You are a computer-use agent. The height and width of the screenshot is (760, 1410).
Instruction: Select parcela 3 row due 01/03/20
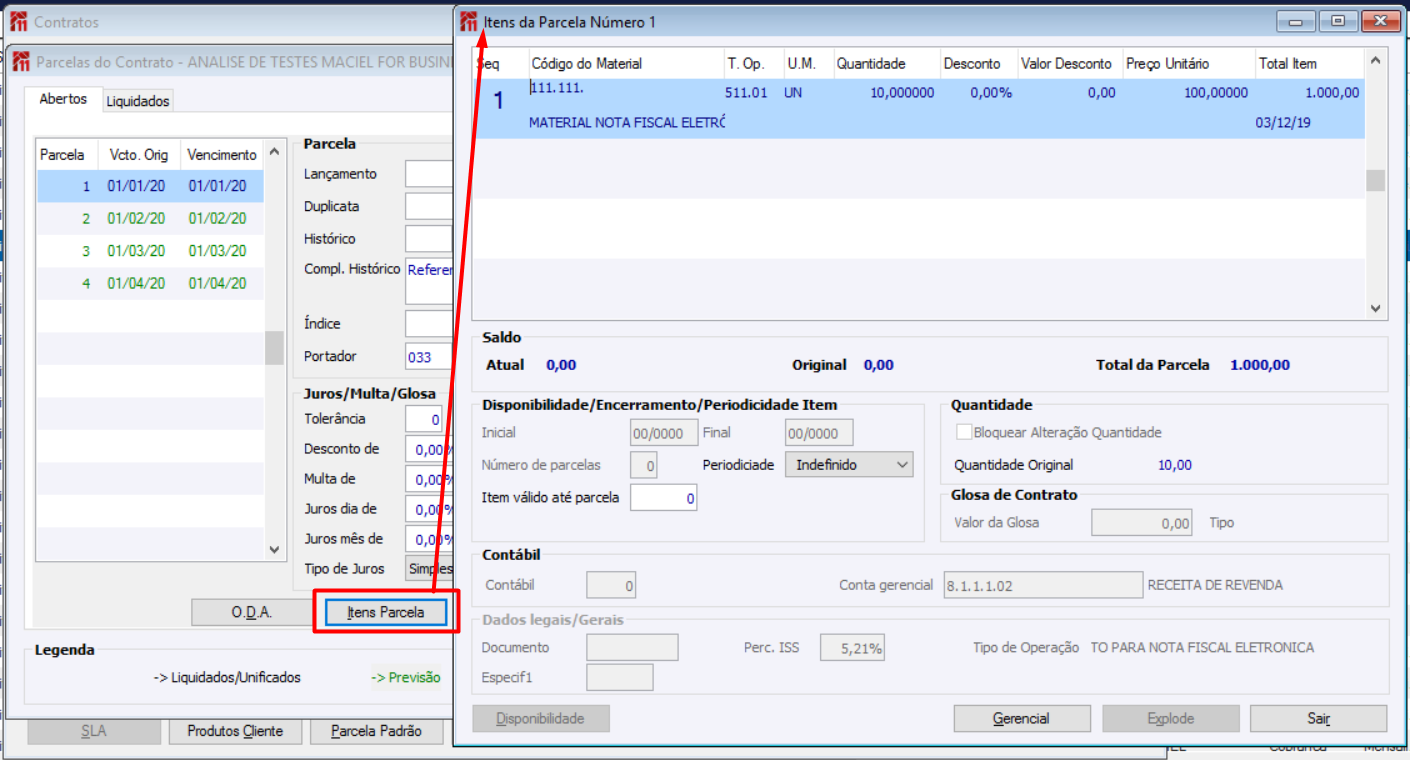point(150,251)
